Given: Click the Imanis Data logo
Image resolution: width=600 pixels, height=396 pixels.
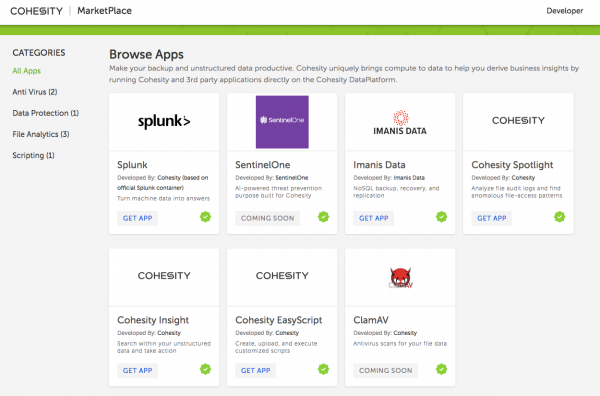Looking at the screenshot, I should (400, 123).
